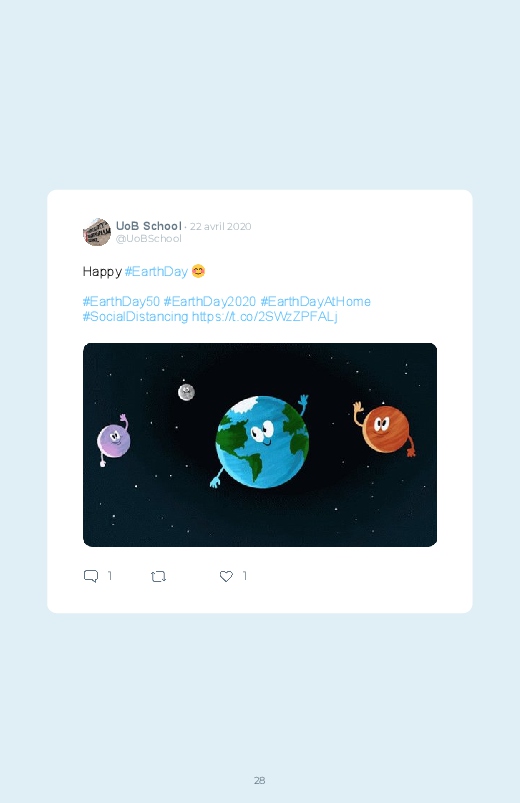Screen dimensions: 520x803
Task: Open the #EarthDay2020 hashtag
Action: click(210, 301)
